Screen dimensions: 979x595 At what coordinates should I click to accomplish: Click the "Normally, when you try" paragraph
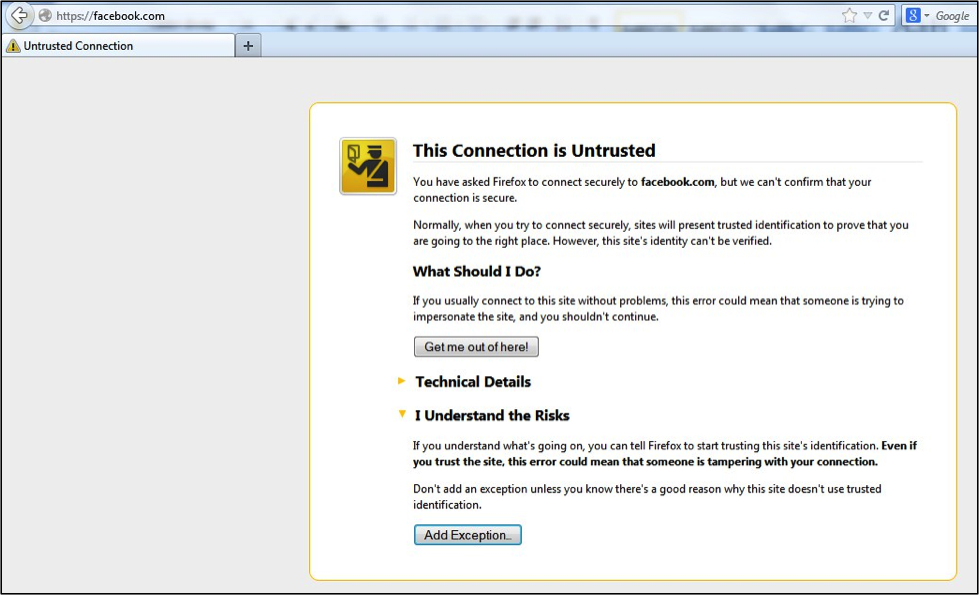click(661, 233)
